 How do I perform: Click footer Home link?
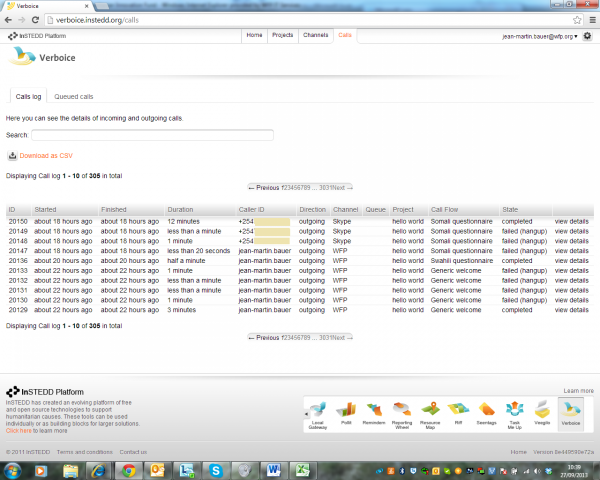pyautogui.click(x=518, y=452)
